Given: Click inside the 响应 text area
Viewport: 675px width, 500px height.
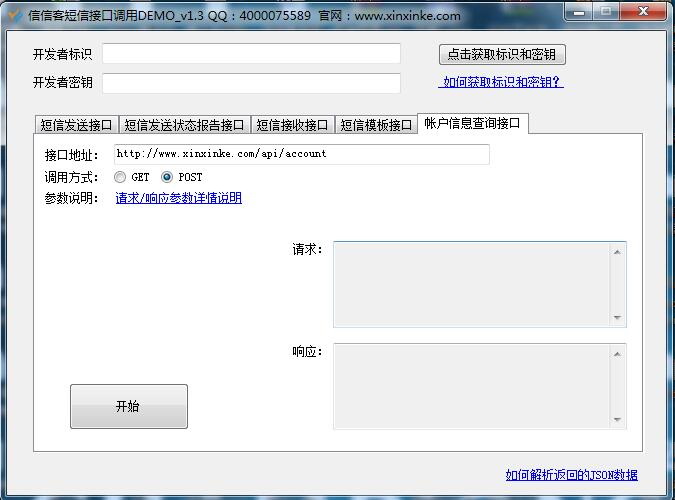Looking at the screenshot, I should pyautogui.click(x=471, y=386).
